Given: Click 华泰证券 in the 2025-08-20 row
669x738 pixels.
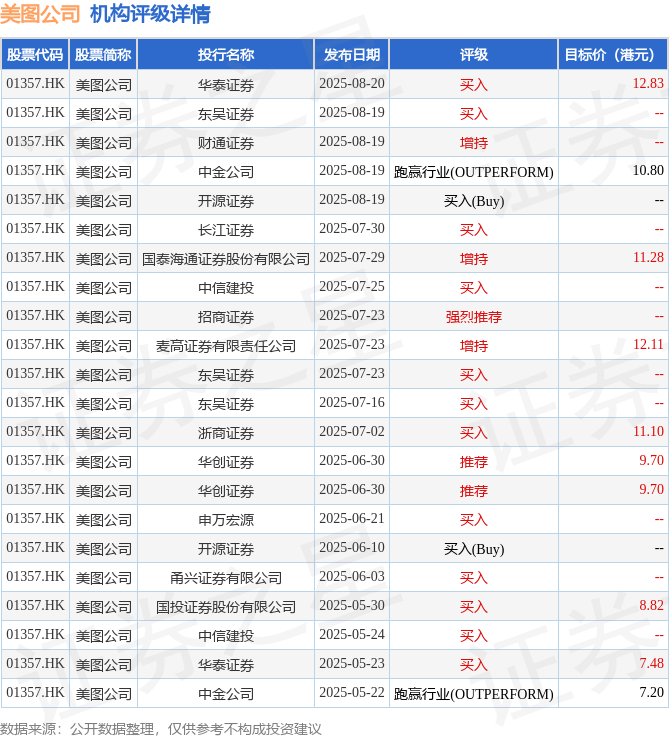Looking at the screenshot, I should (x=226, y=85).
